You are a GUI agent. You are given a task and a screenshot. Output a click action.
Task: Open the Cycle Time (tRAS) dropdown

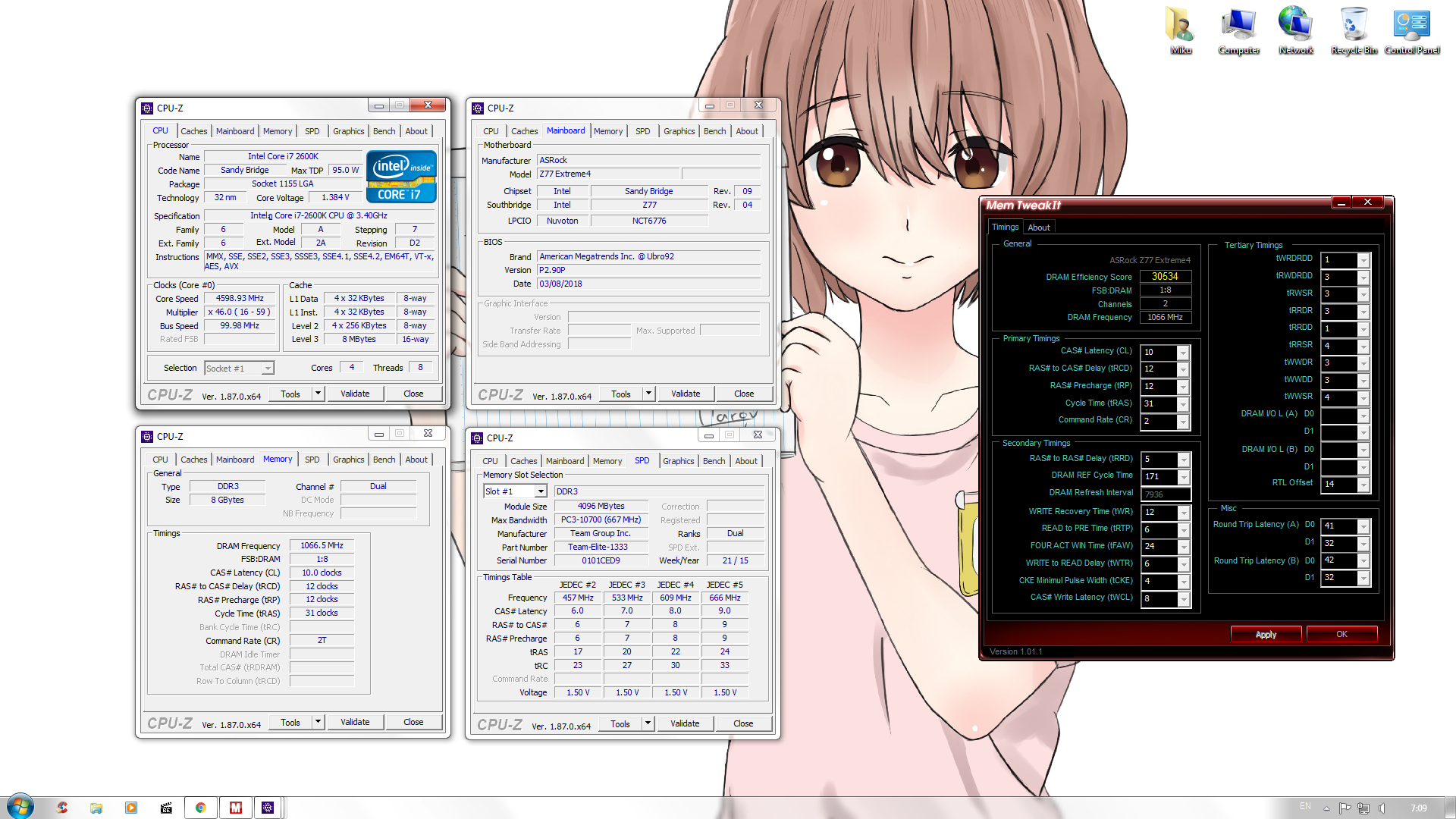pos(1183,404)
